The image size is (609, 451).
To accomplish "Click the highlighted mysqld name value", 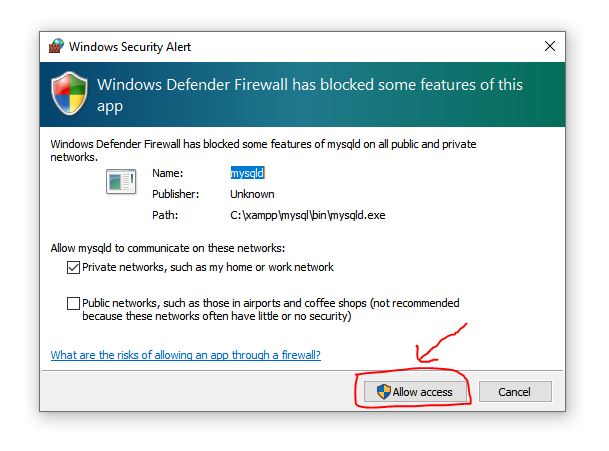I will click(247, 173).
